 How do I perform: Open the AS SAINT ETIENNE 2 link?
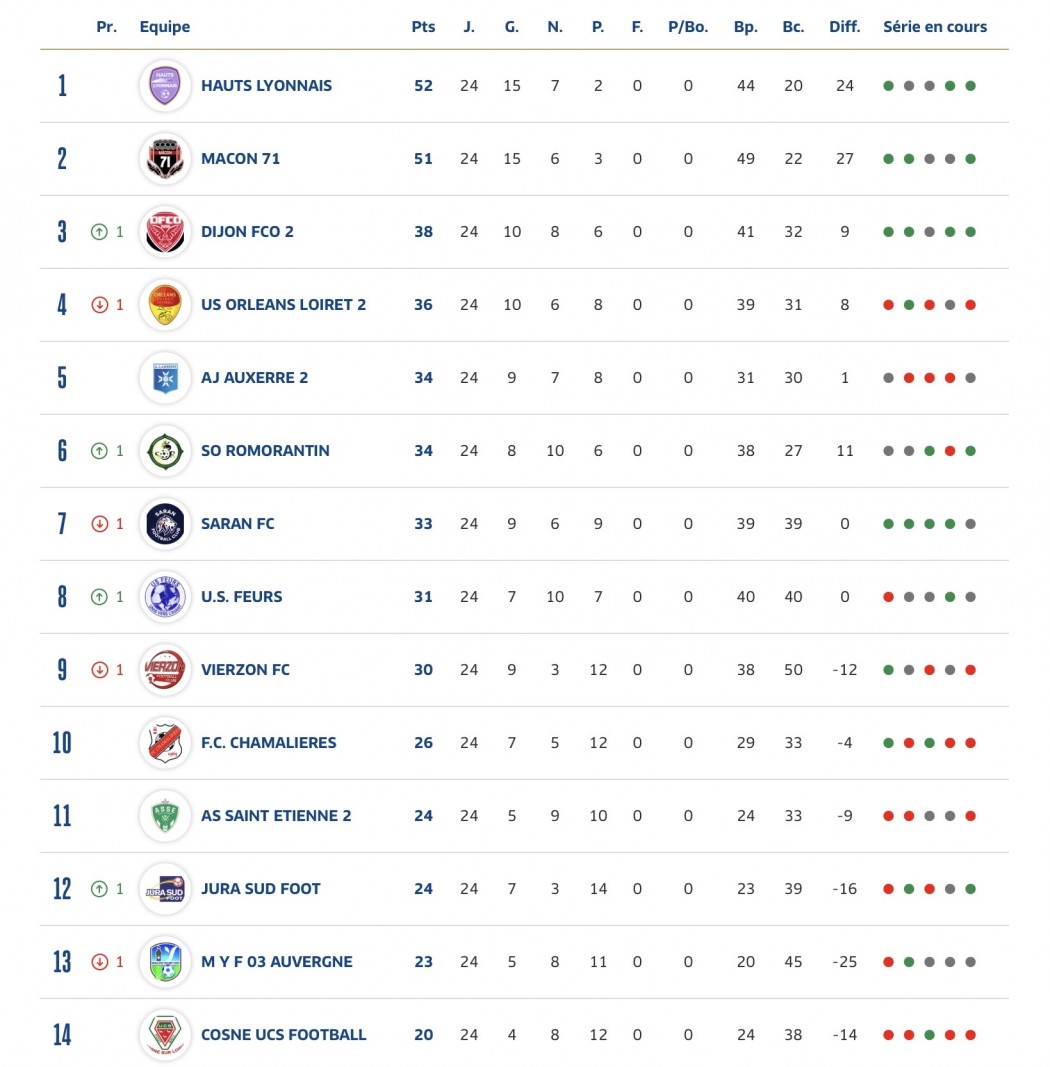[x=276, y=816]
